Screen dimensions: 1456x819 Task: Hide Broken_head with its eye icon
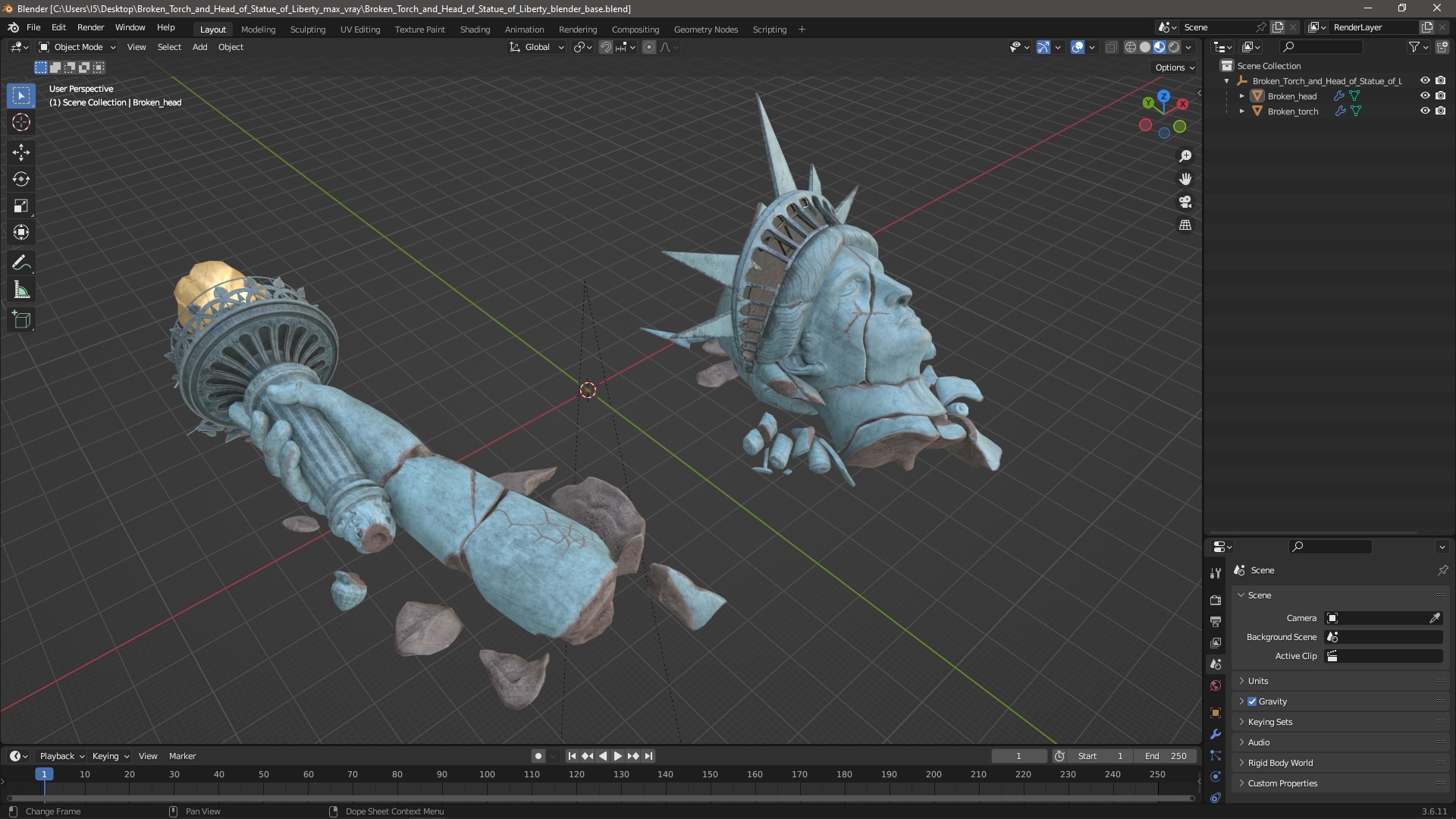pyautogui.click(x=1425, y=96)
